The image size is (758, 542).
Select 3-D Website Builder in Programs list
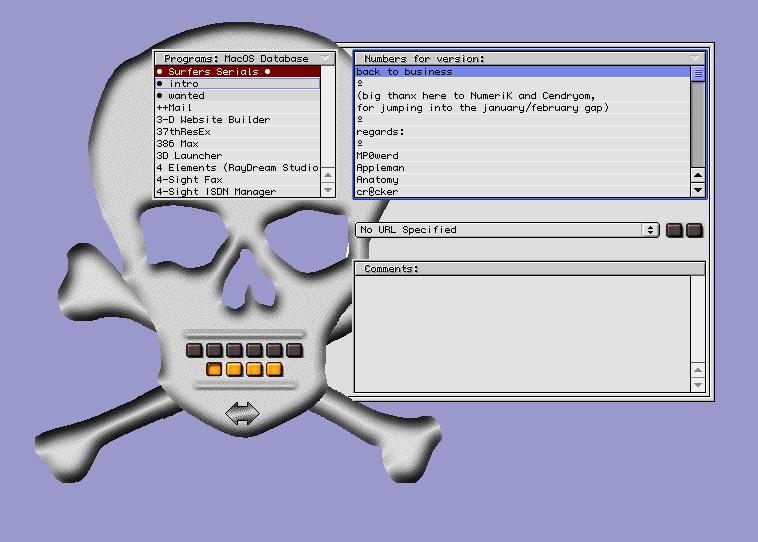[238, 119]
